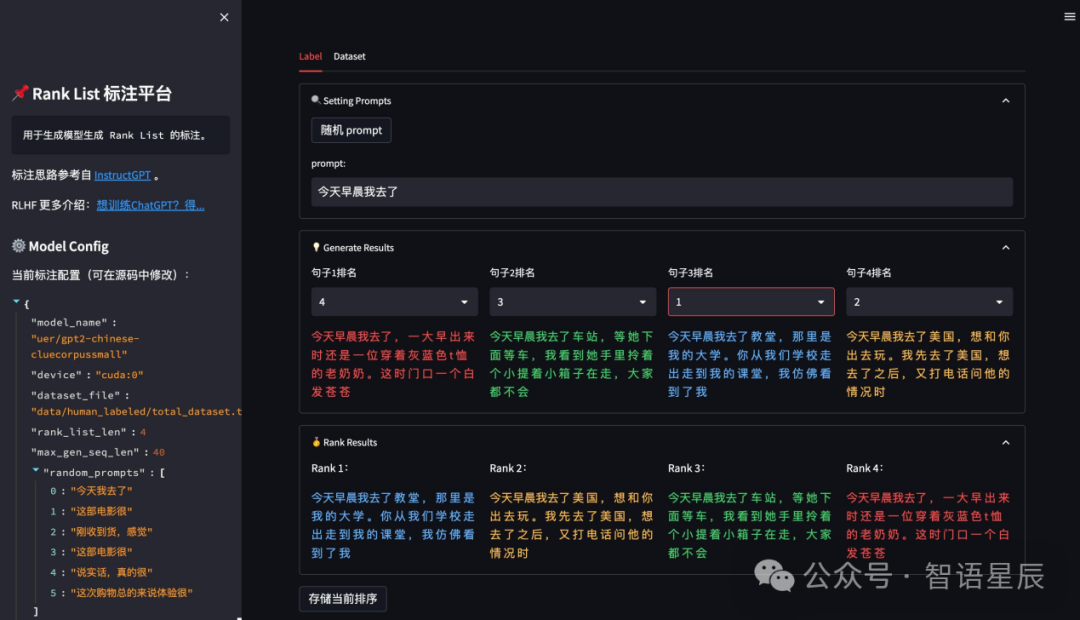The height and width of the screenshot is (620, 1080).
Task: Select the "max_gen_seq_len" : 40 config line
Action: coord(97,452)
